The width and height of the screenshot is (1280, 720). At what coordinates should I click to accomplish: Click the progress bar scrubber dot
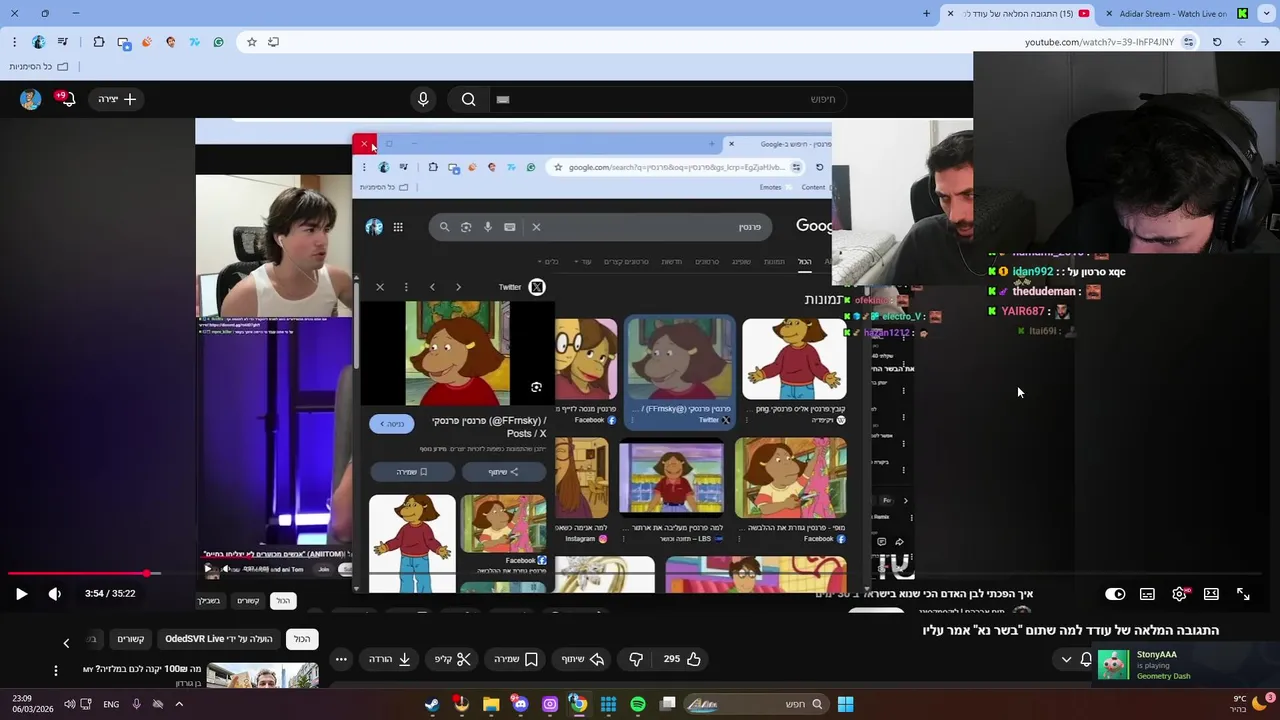147,574
